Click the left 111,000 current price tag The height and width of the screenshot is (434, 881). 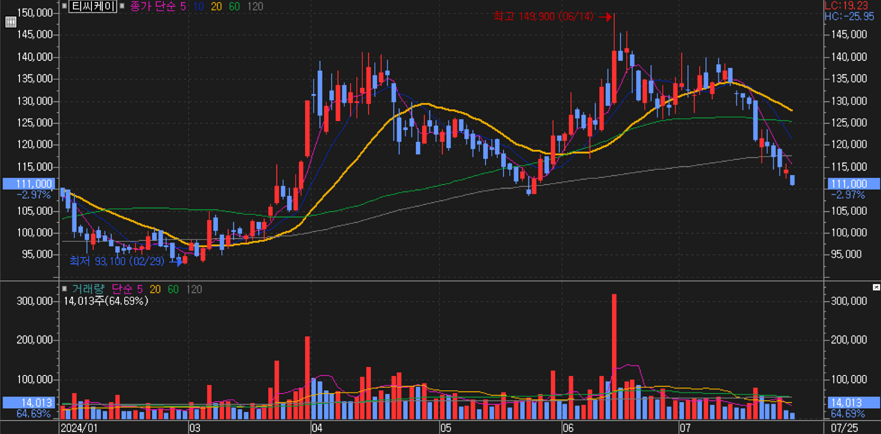pos(29,184)
